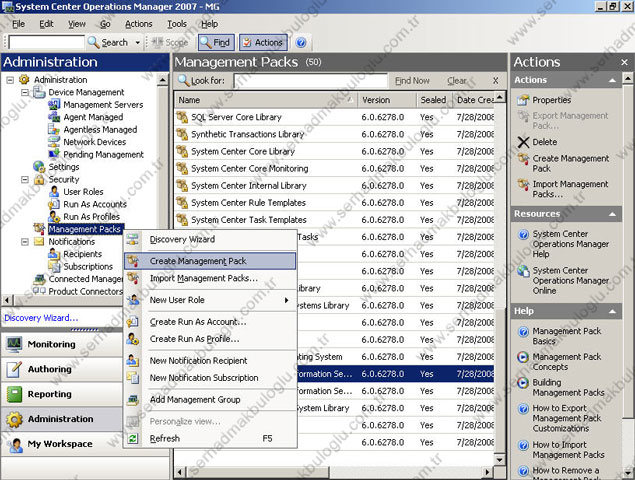635x480 pixels.
Task: Switch to the Authoring workspace
Action: [x=62, y=369]
